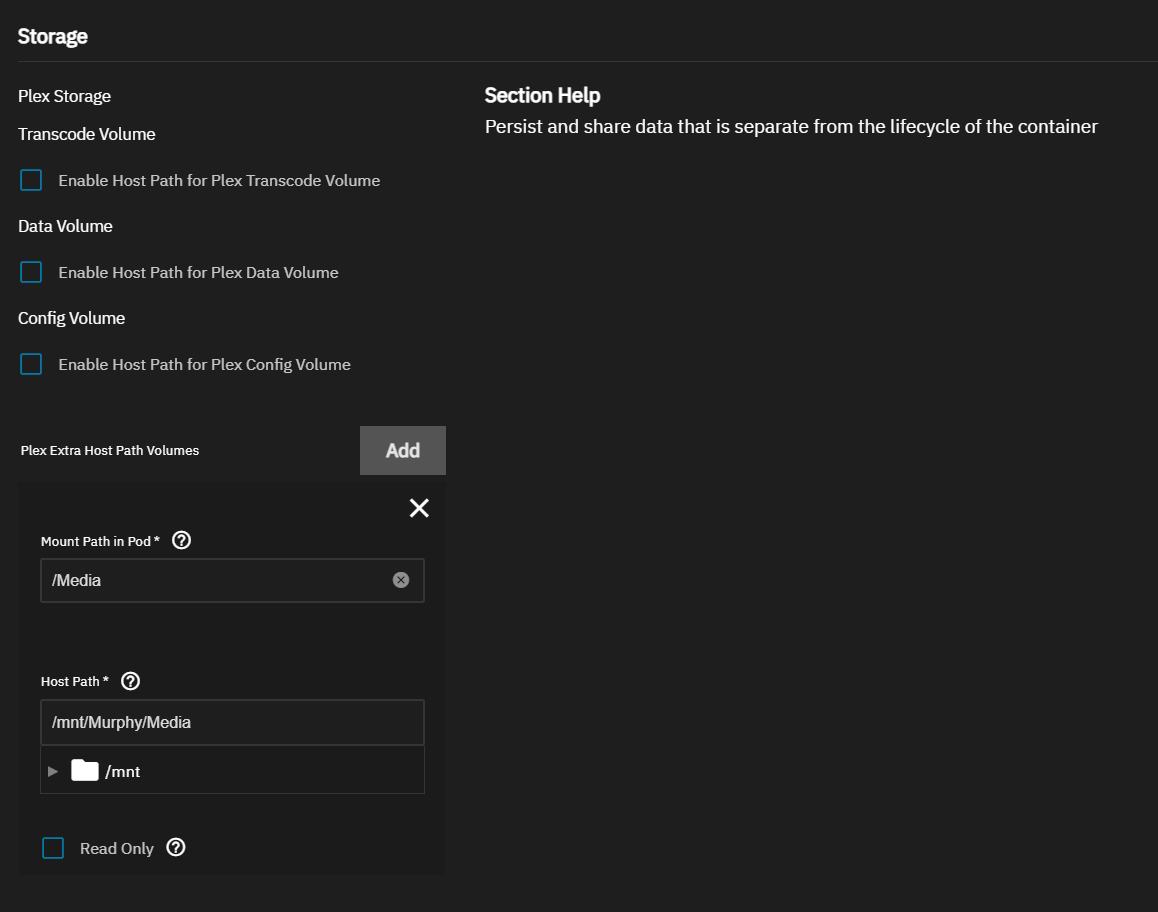Open help icon next to Read Only
The image size is (1158, 912).
176,847
